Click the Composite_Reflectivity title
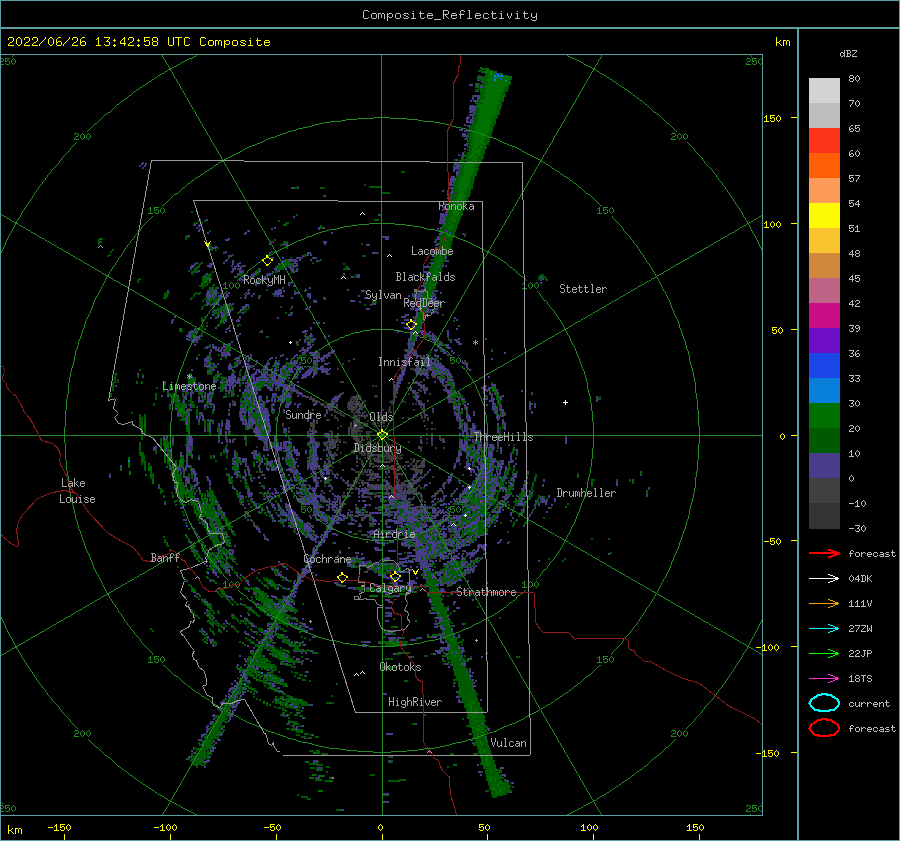900x841 pixels. pos(450,15)
